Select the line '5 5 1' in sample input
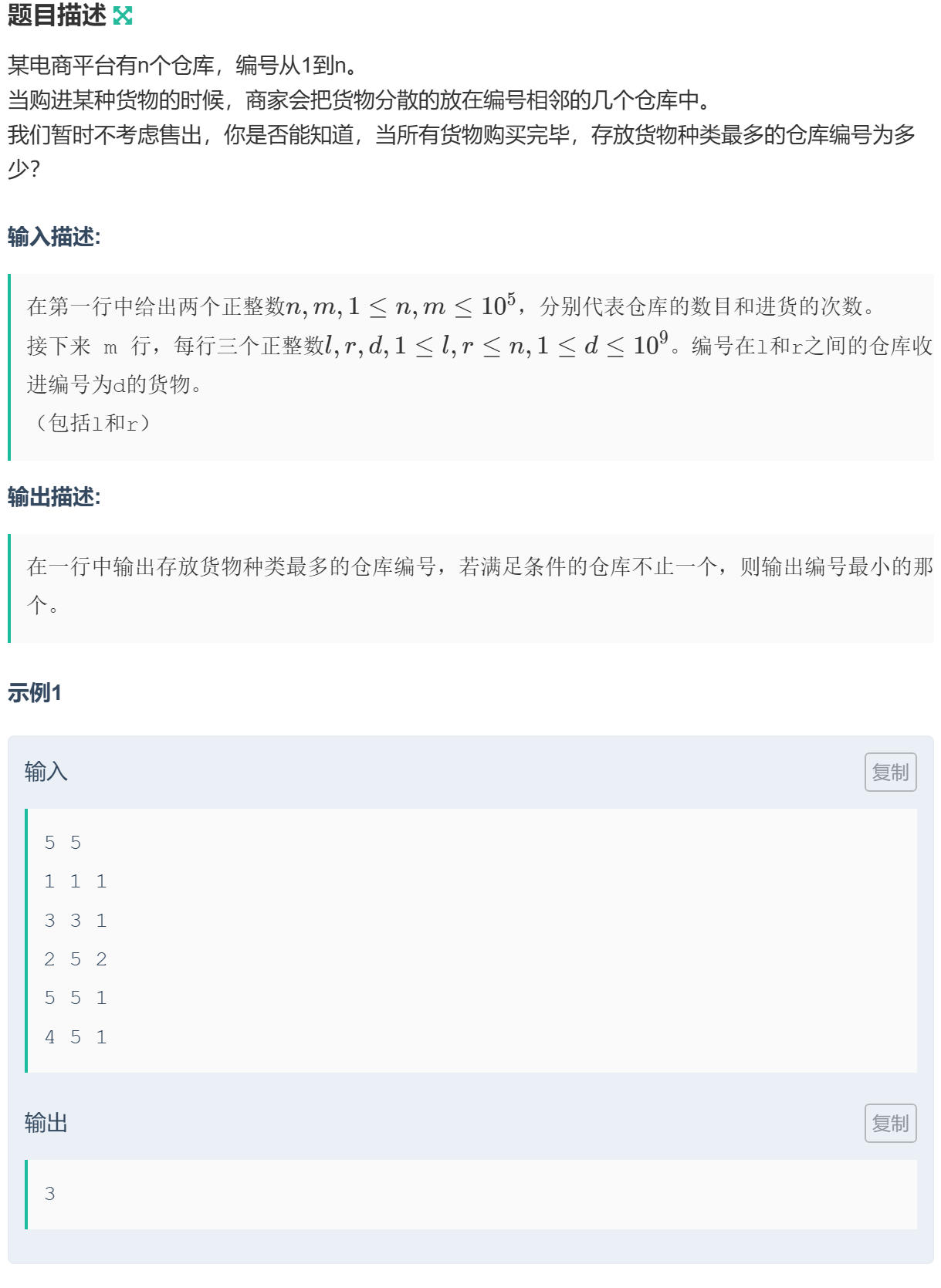Image resolution: width=941 pixels, height=1288 pixels. tap(75, 997)
